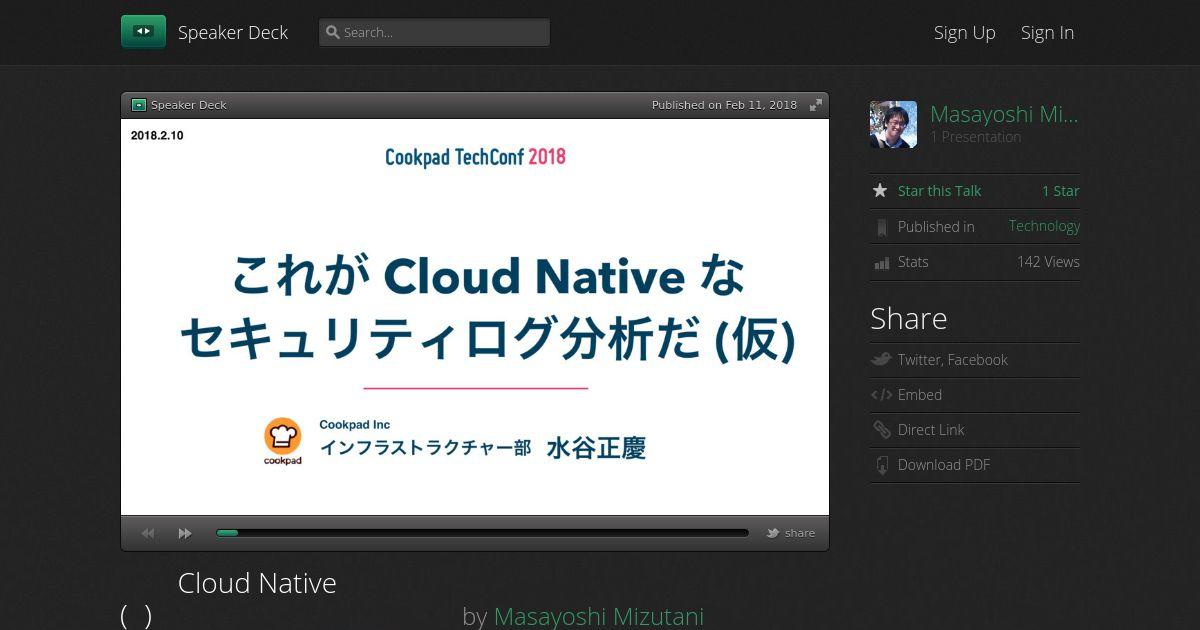Click the slide title image

coord(475,317)
